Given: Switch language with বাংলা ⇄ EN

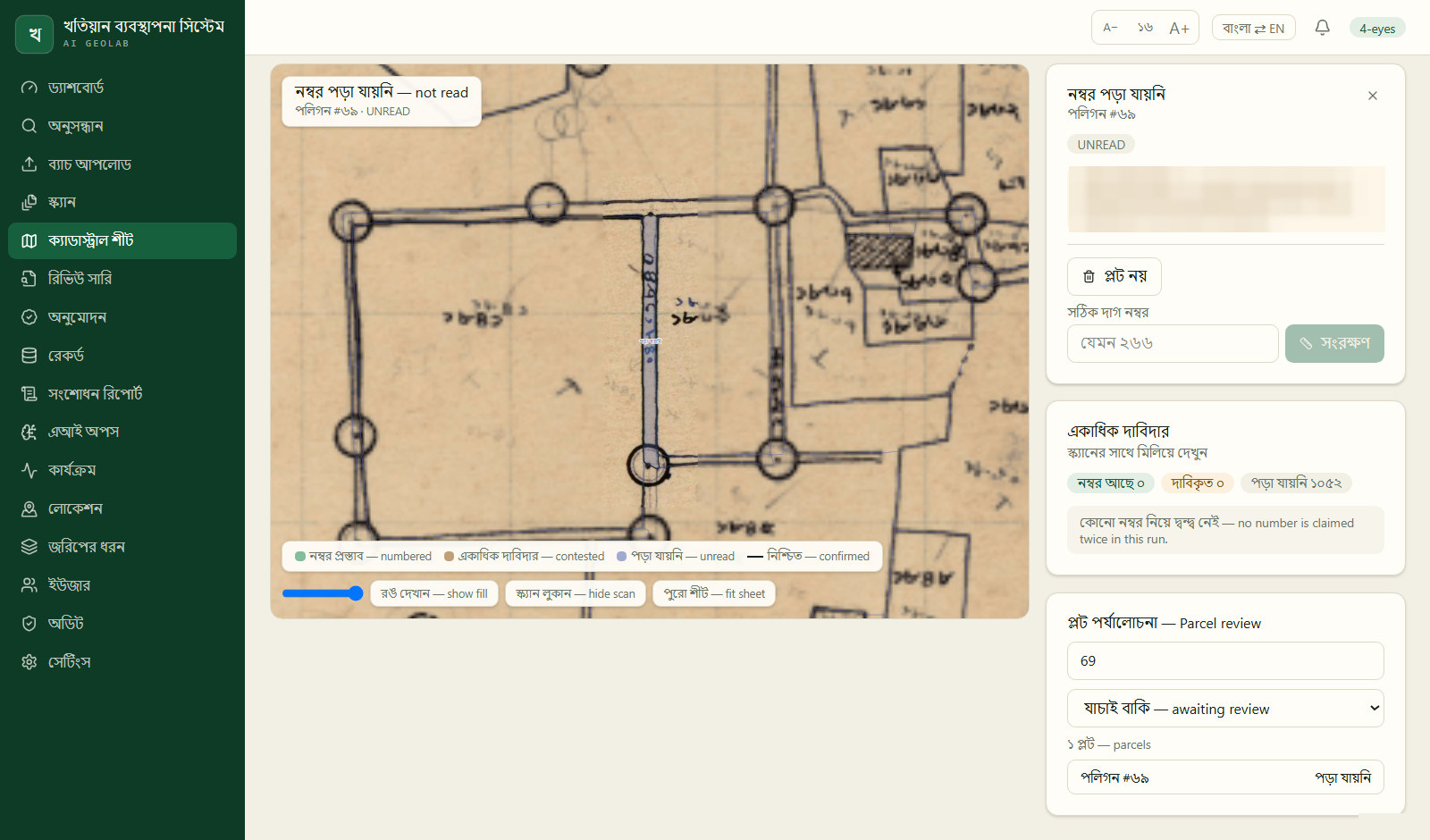Looking at the screenshot, I should [x=1254, y=28].
